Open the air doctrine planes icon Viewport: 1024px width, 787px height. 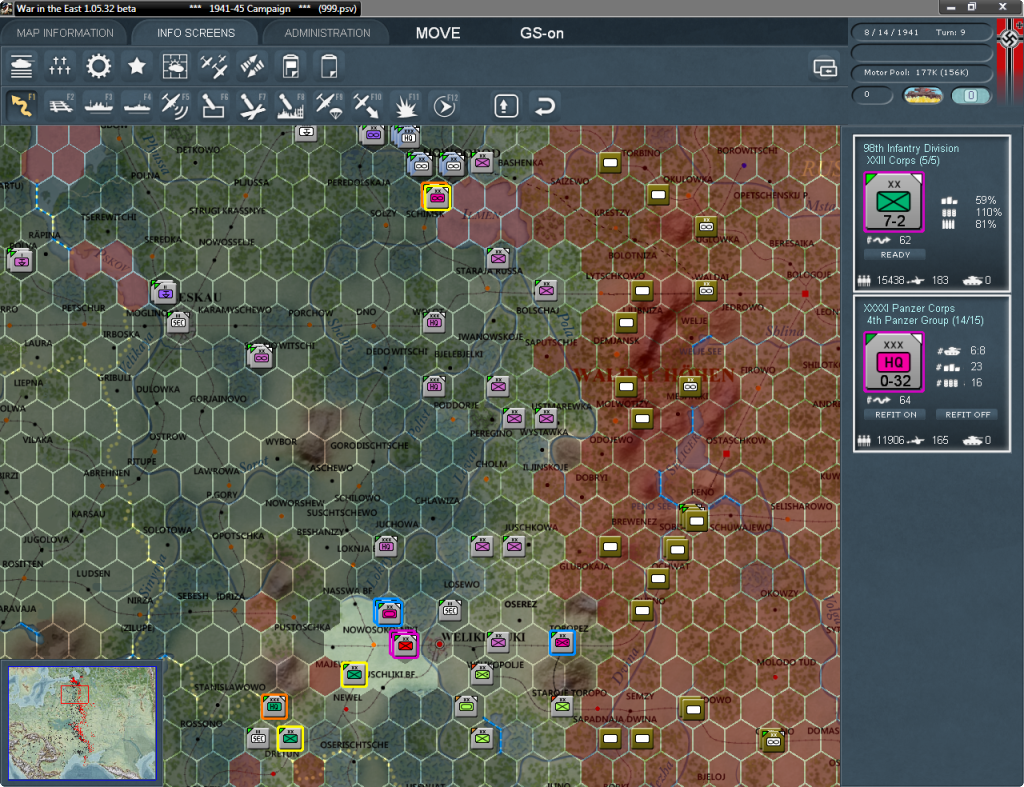point(214,66)
